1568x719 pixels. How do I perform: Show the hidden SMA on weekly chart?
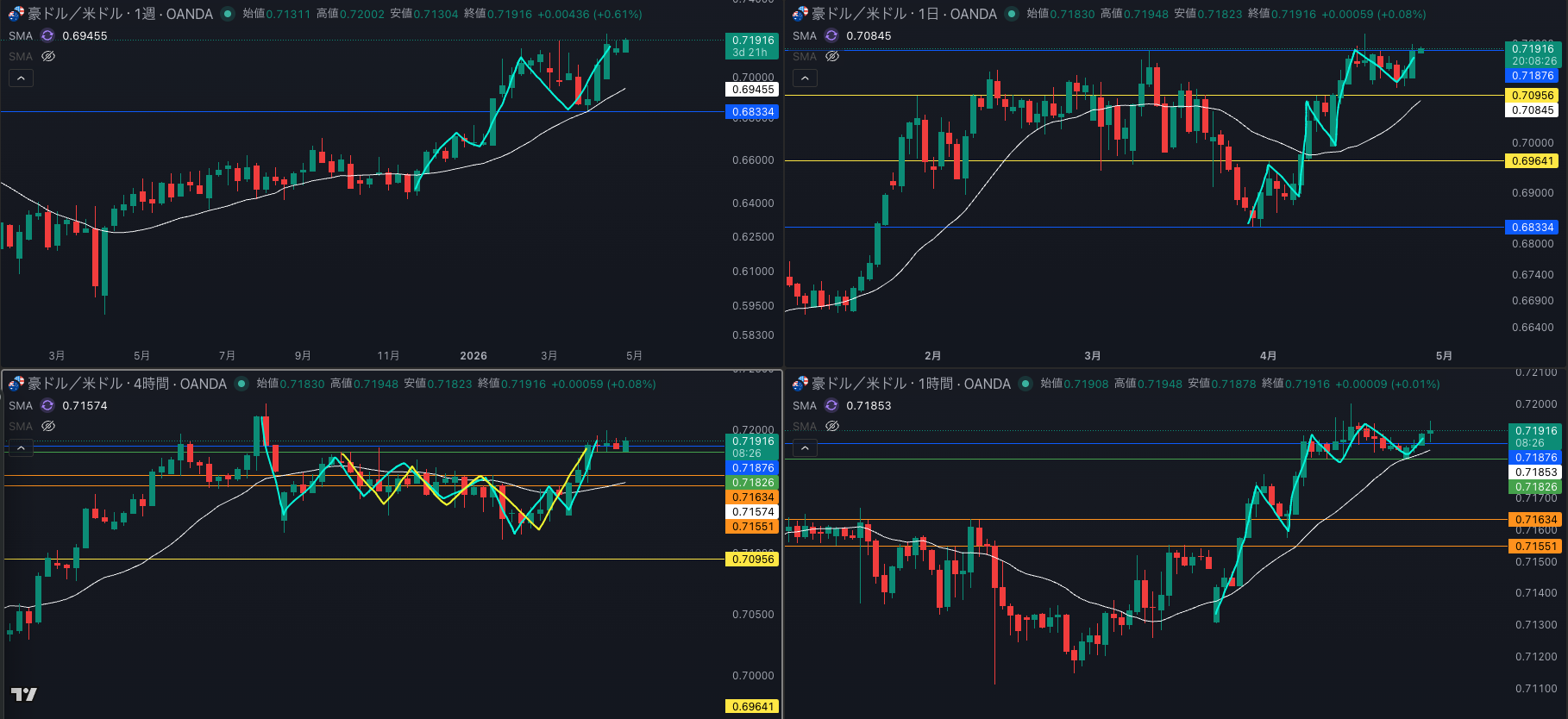(x=48, y=56)
